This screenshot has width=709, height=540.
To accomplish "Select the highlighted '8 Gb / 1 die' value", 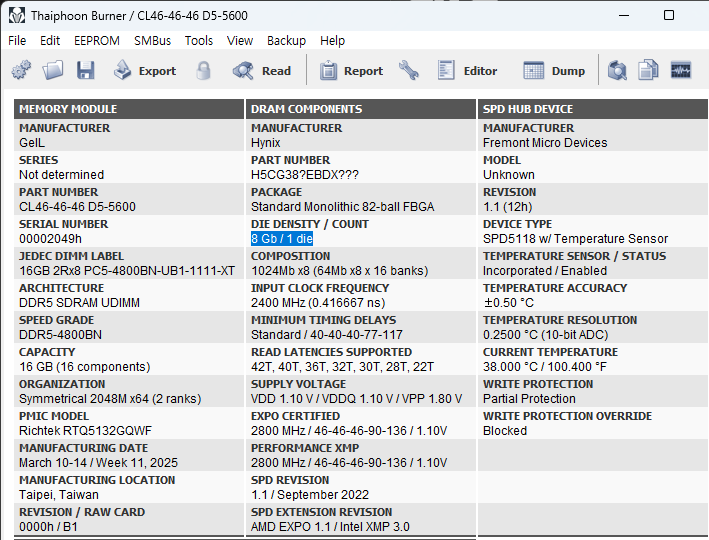I will [x=282, y=239].
